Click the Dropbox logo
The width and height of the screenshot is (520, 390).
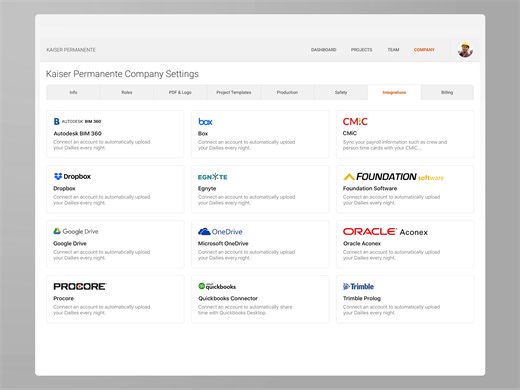72,176
